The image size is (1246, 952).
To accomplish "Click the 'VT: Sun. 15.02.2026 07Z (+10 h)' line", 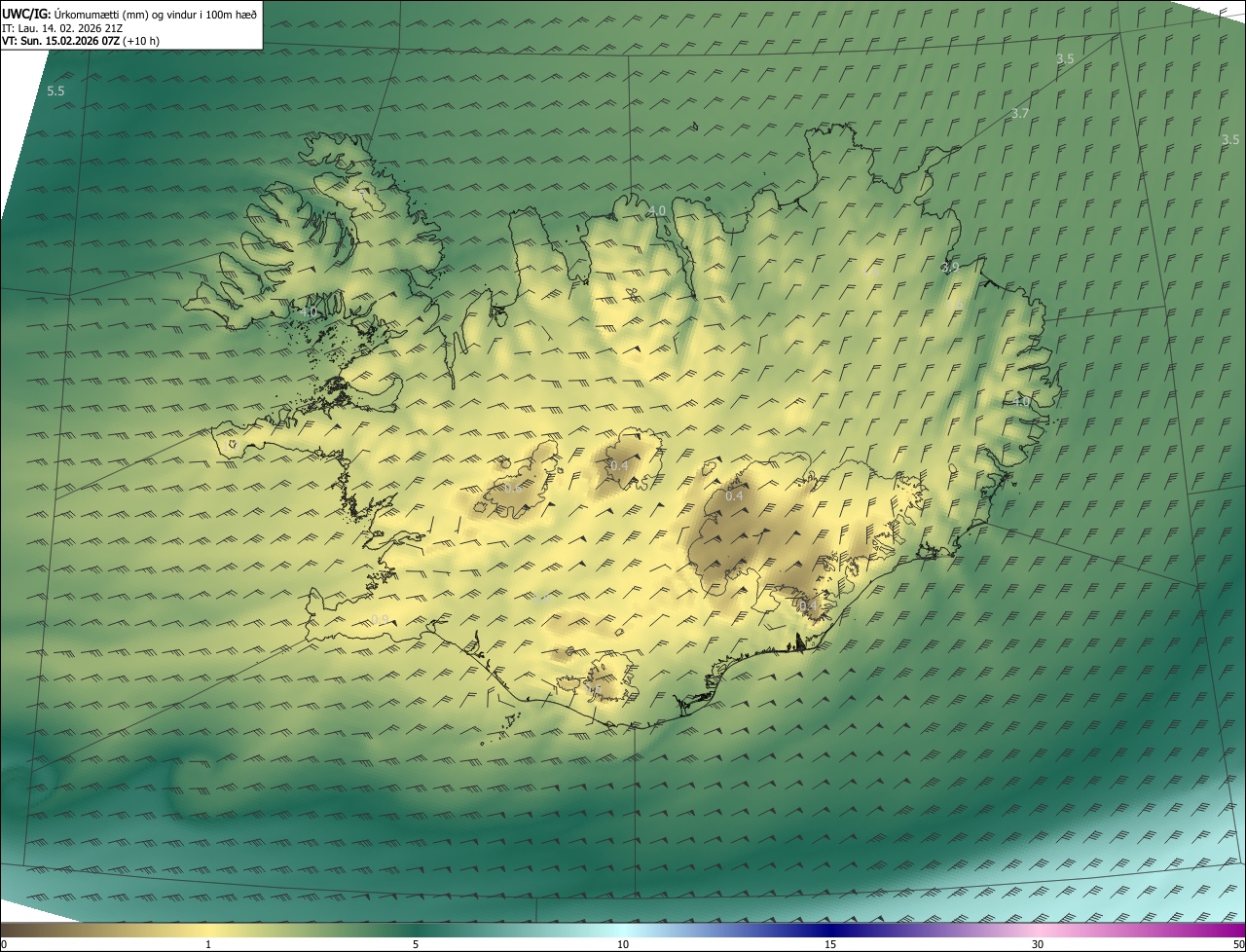I will (81, 42).
